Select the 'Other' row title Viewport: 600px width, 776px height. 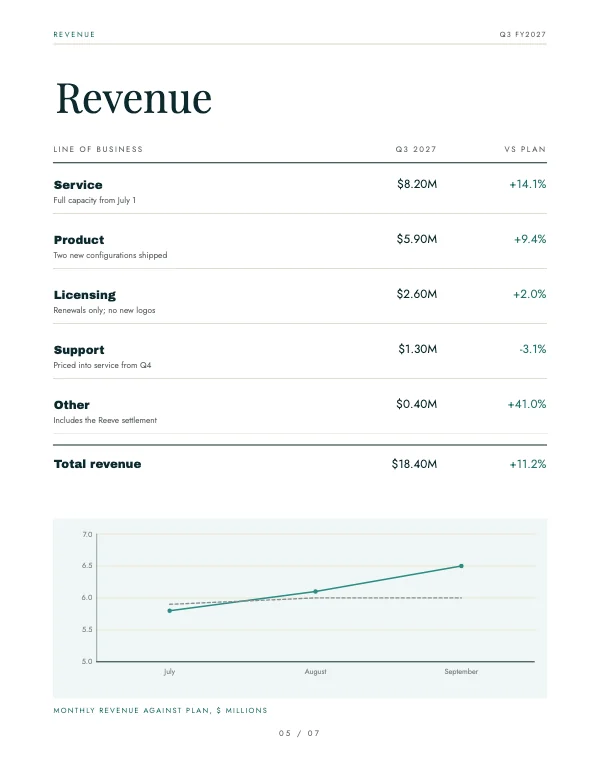pyautogui.click(x=72, y=405)
